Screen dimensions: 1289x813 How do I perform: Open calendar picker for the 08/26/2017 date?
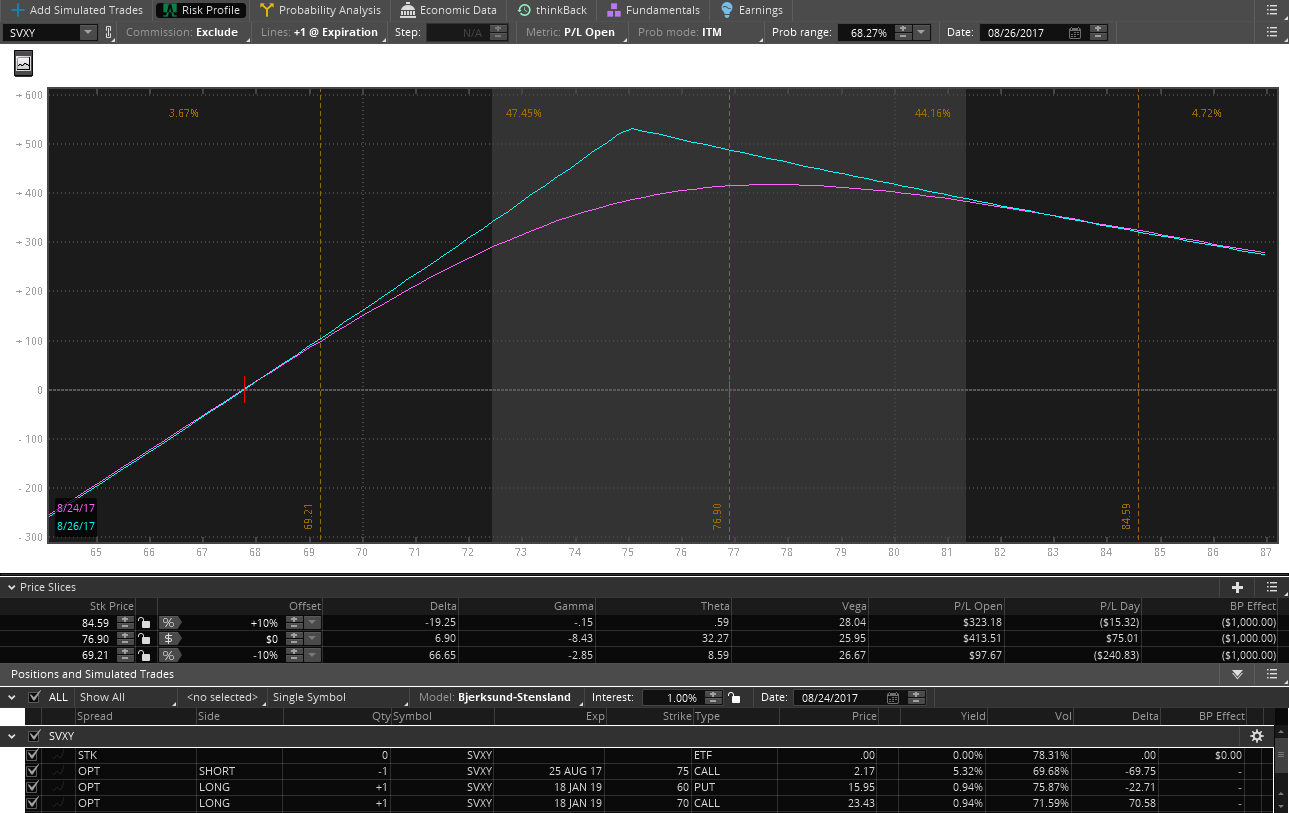pos(1074,32)
